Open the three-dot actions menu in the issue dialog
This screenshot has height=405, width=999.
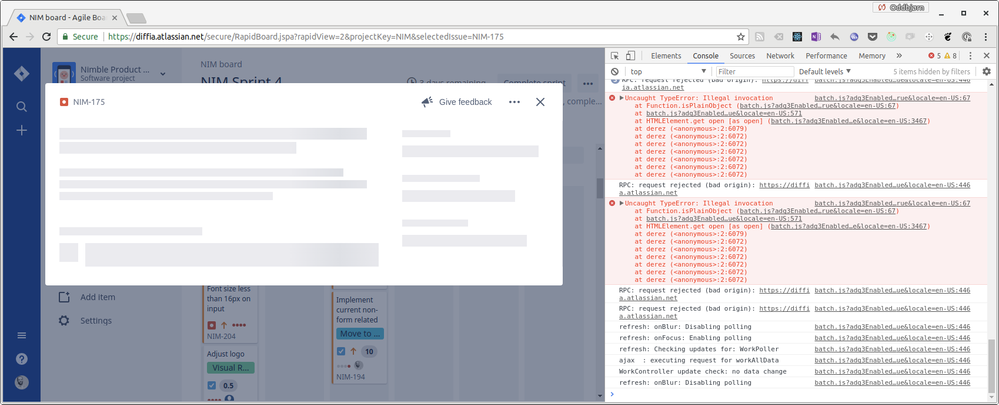tap(514, 102)
